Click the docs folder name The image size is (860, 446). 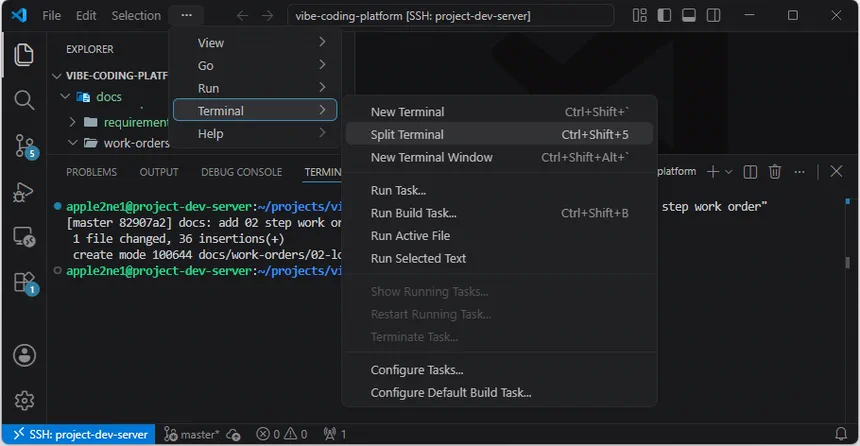click(109, 97)
